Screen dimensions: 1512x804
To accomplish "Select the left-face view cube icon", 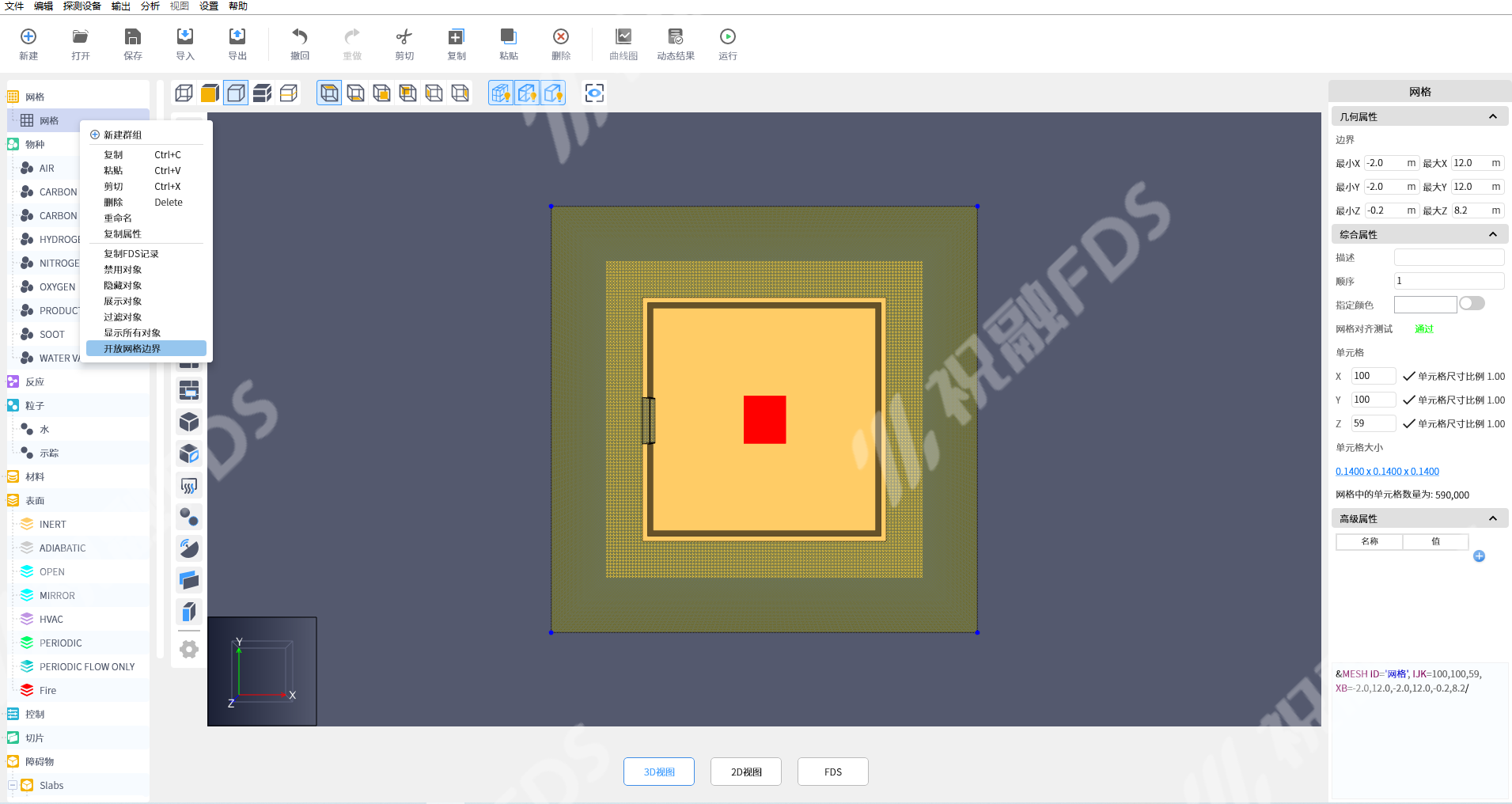I will pyautogui.click(x=434, y=93).
